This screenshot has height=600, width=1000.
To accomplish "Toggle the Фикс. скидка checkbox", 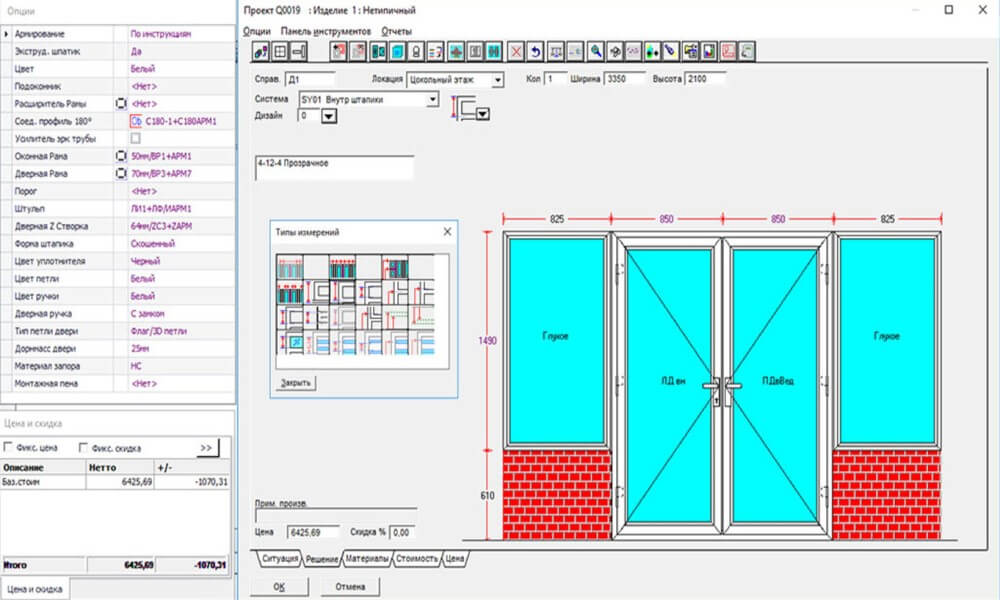I will 84,448.
